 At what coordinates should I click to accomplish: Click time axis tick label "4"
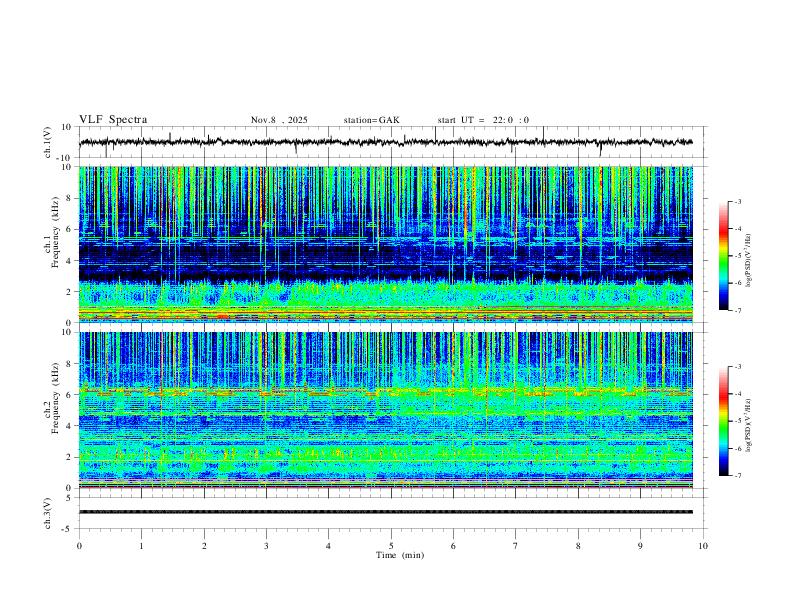[329, 546]
